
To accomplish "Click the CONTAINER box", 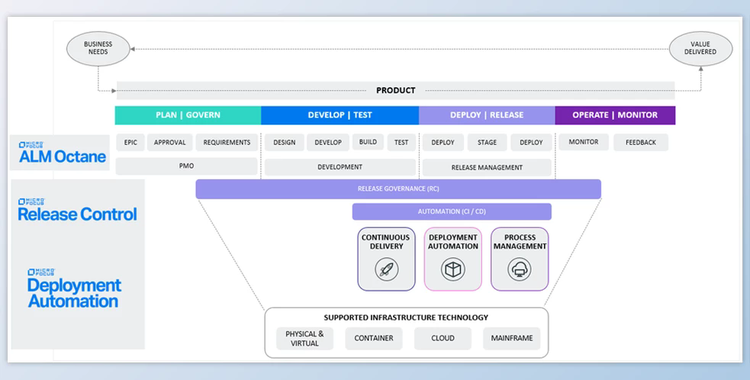I will (x=374, y=338).
